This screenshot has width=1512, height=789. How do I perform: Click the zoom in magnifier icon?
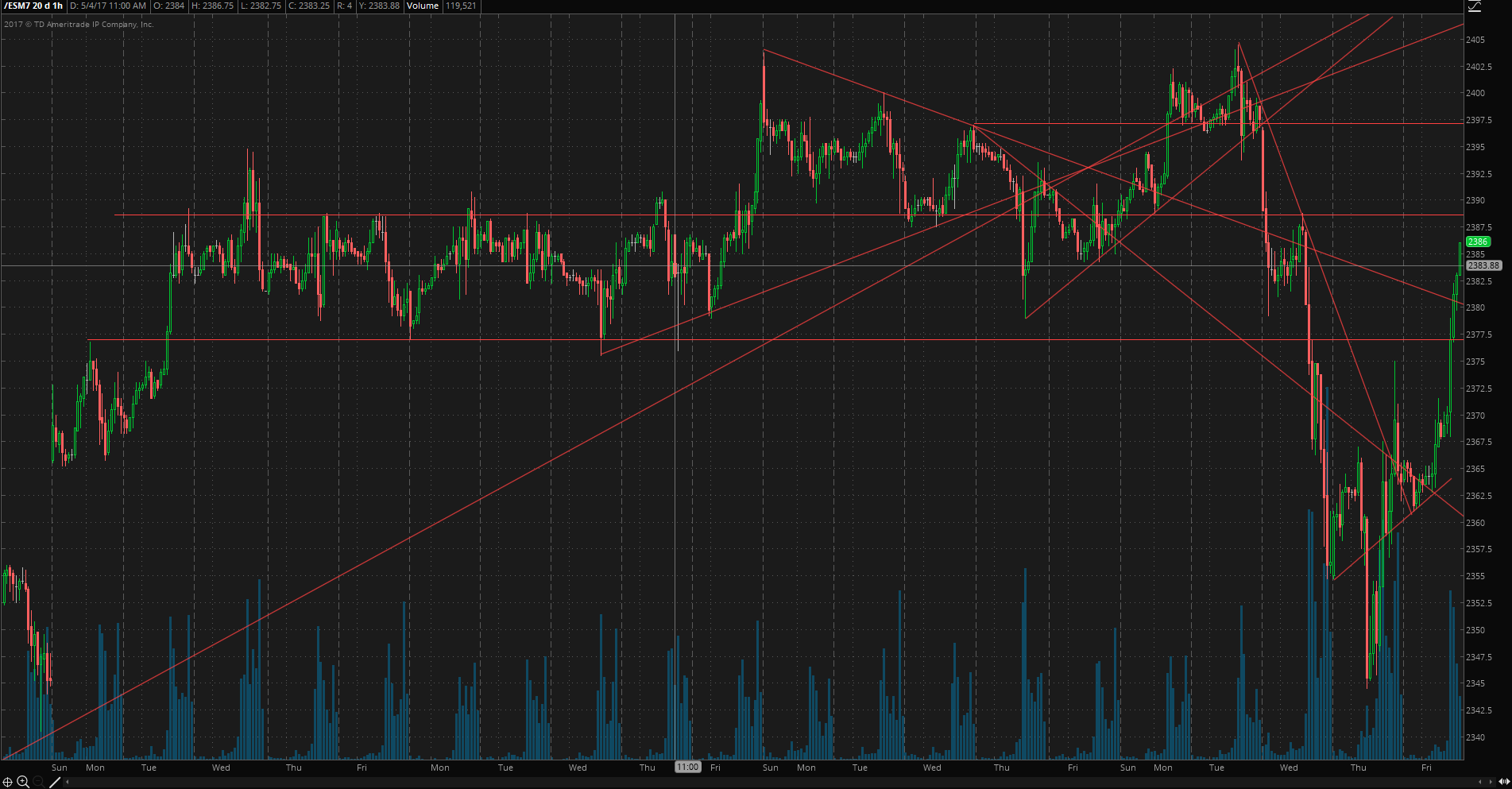point(22,782)
